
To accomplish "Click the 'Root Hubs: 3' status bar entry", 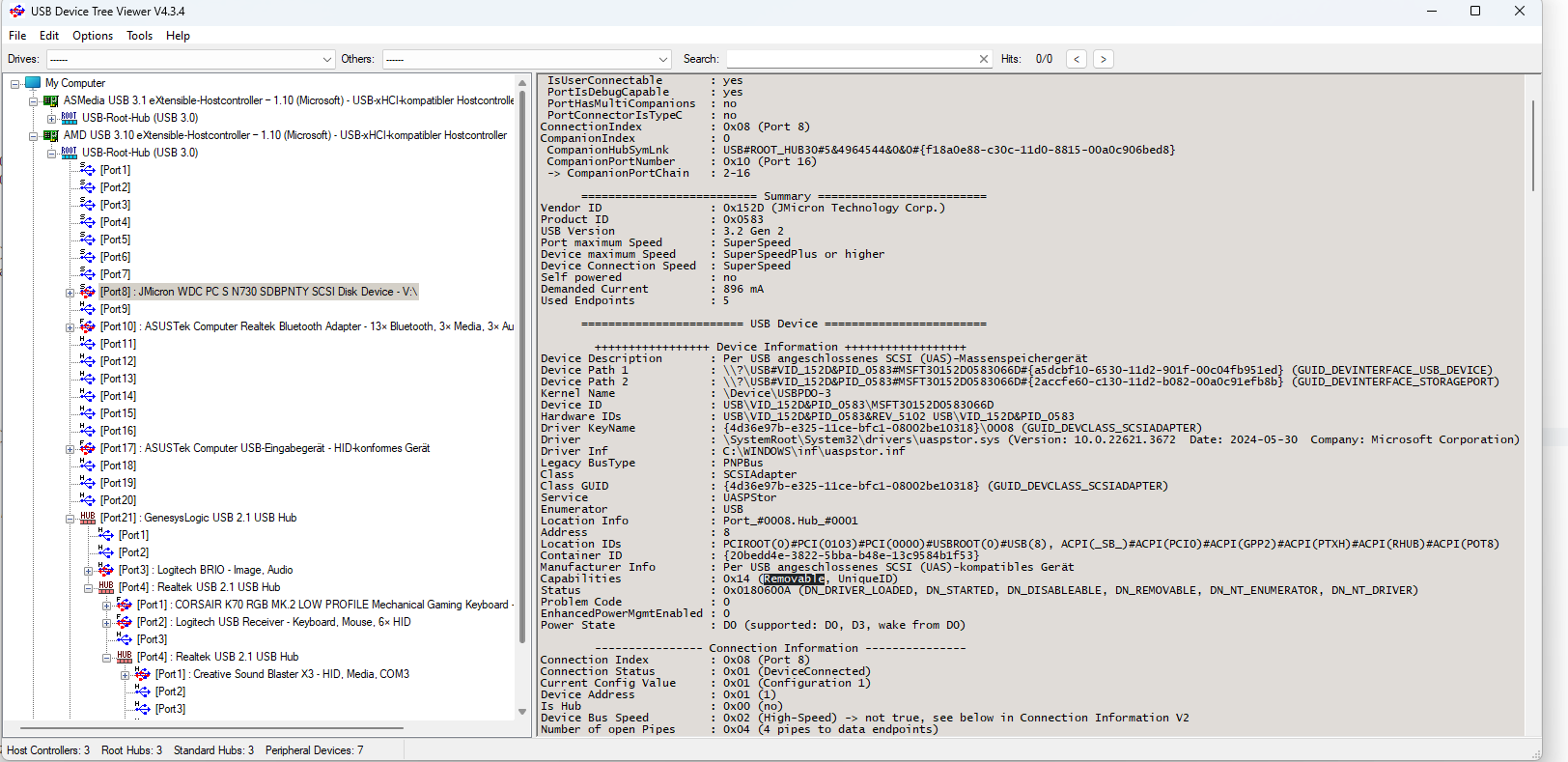I will [x=131, y=750].
